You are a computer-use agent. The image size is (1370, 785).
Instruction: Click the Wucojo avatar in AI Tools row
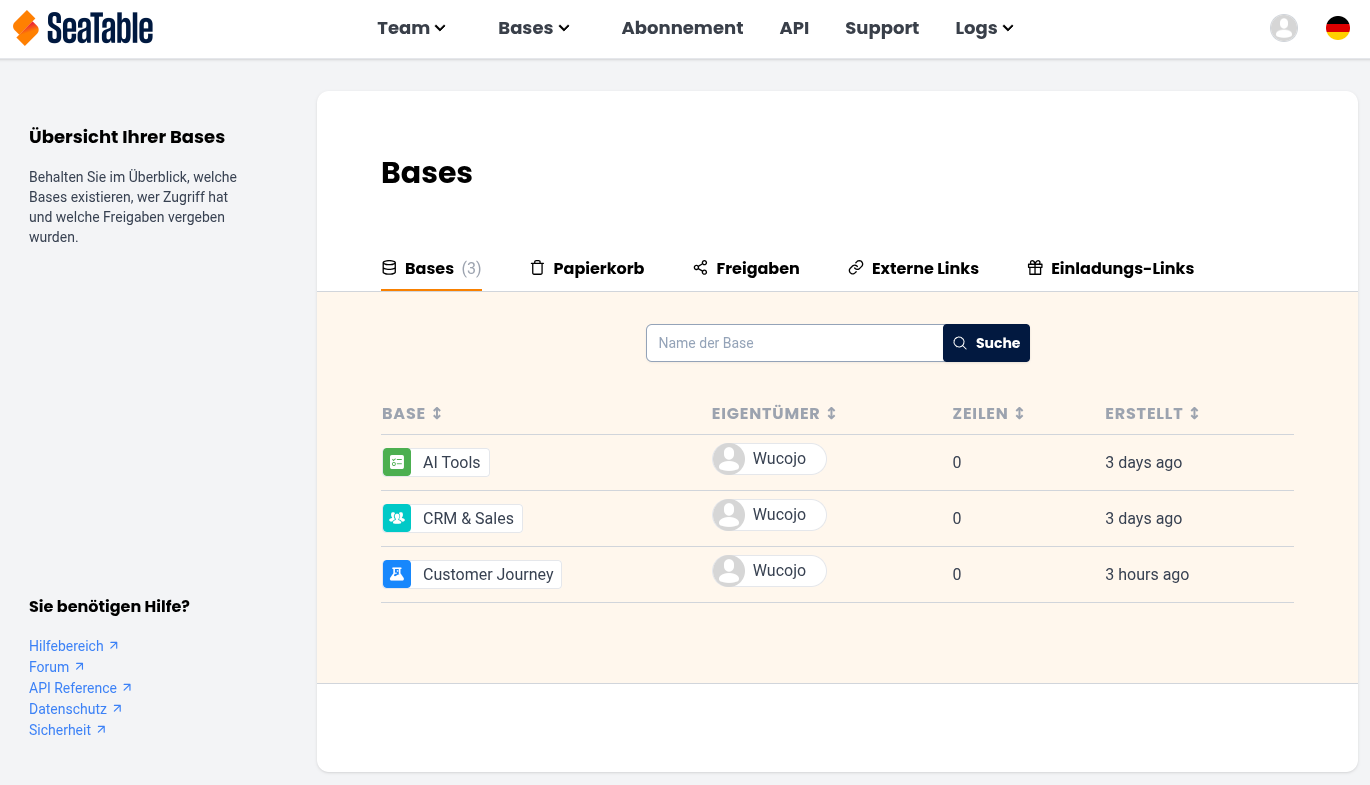point(729,459)
